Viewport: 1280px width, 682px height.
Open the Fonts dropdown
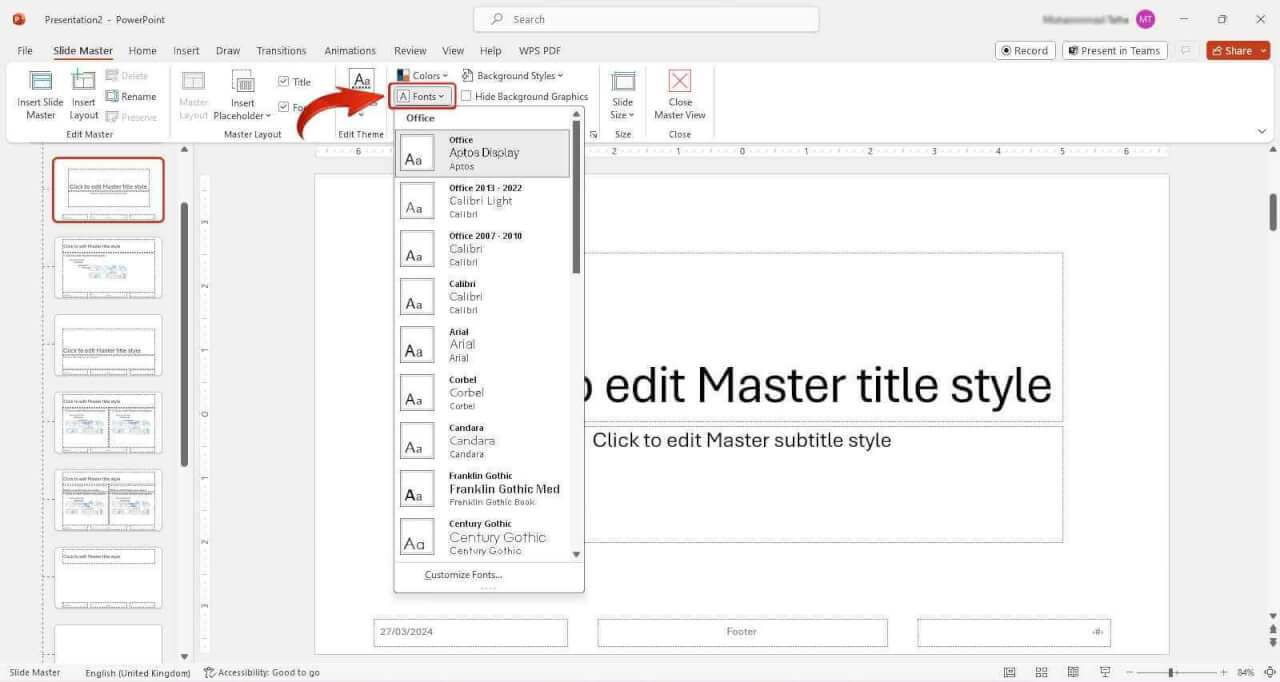422,96
